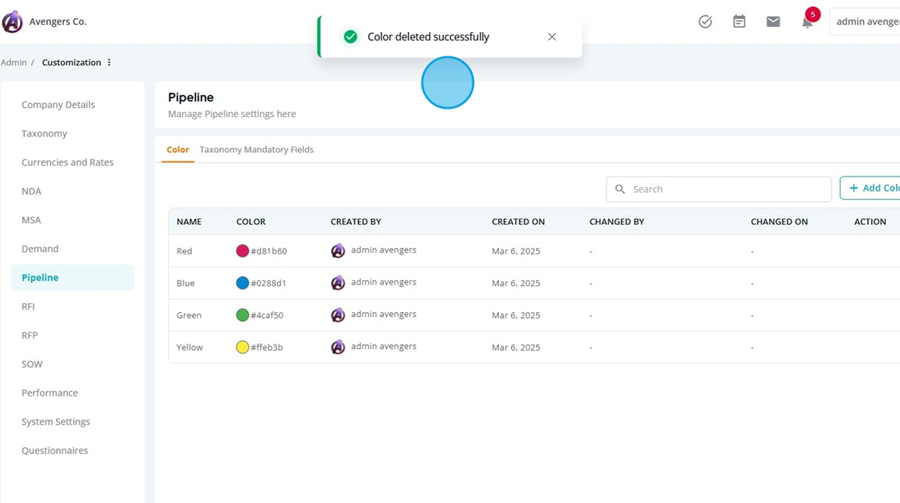
Task: Open Currencies and Rates in sidebar
Action: 67,162
